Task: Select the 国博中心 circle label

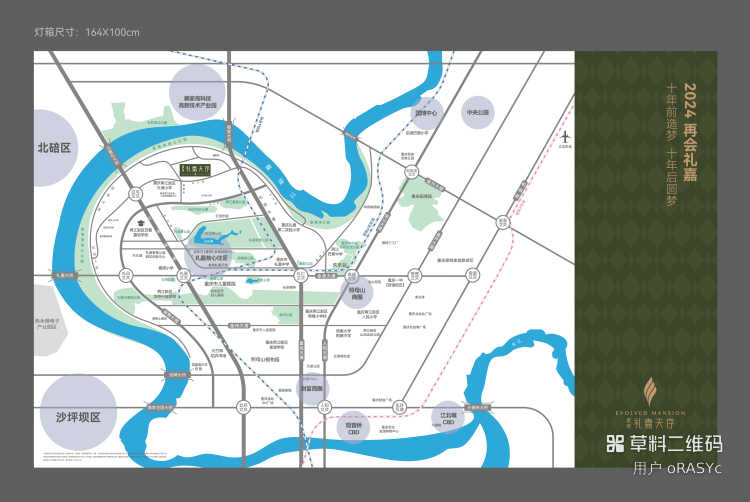Action: pos(427,113)
